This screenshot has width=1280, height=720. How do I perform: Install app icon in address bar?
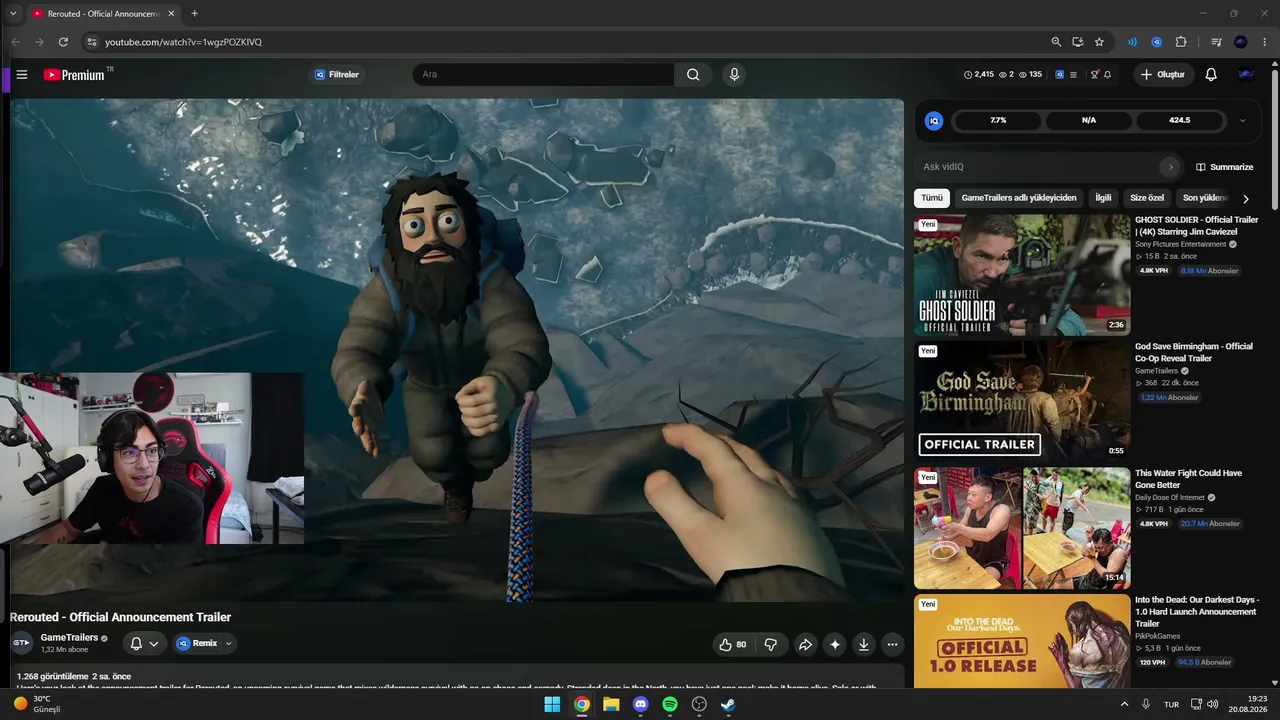click(1078, 42)
